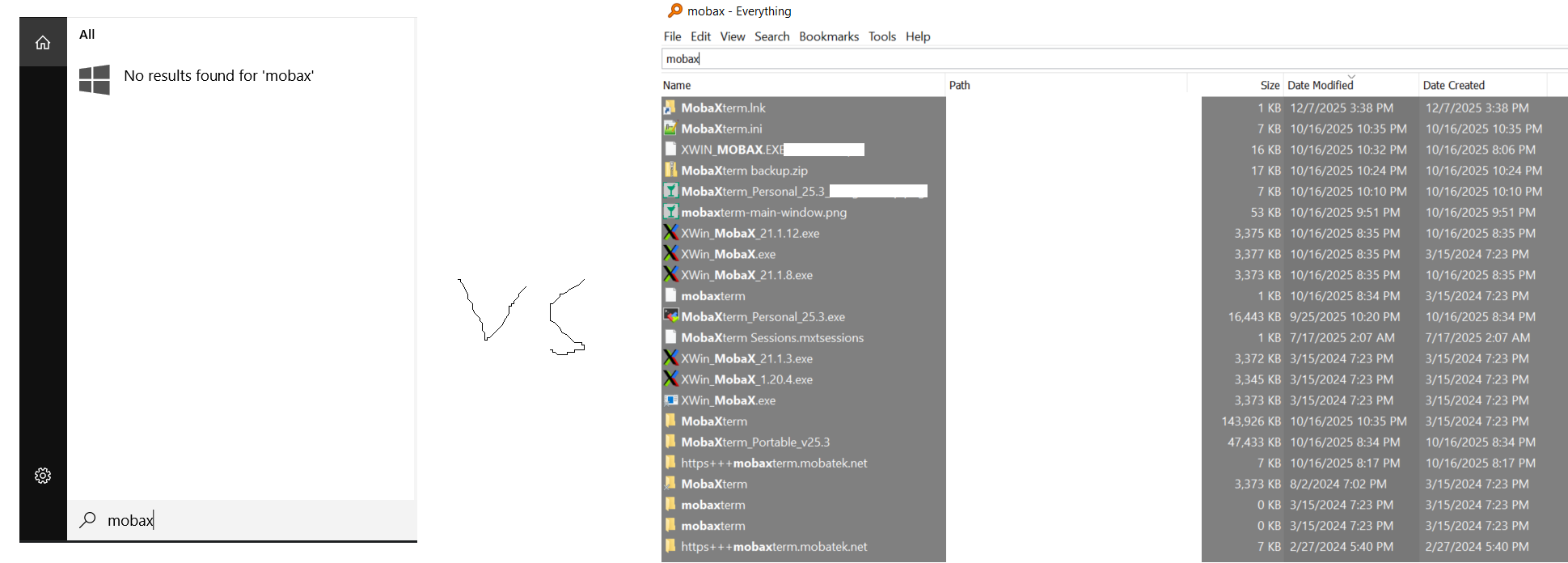Click the X icon of XWin_MobaX_21.1.3.exe
This screenshot has height=563, width=1568.
(670, 358)
